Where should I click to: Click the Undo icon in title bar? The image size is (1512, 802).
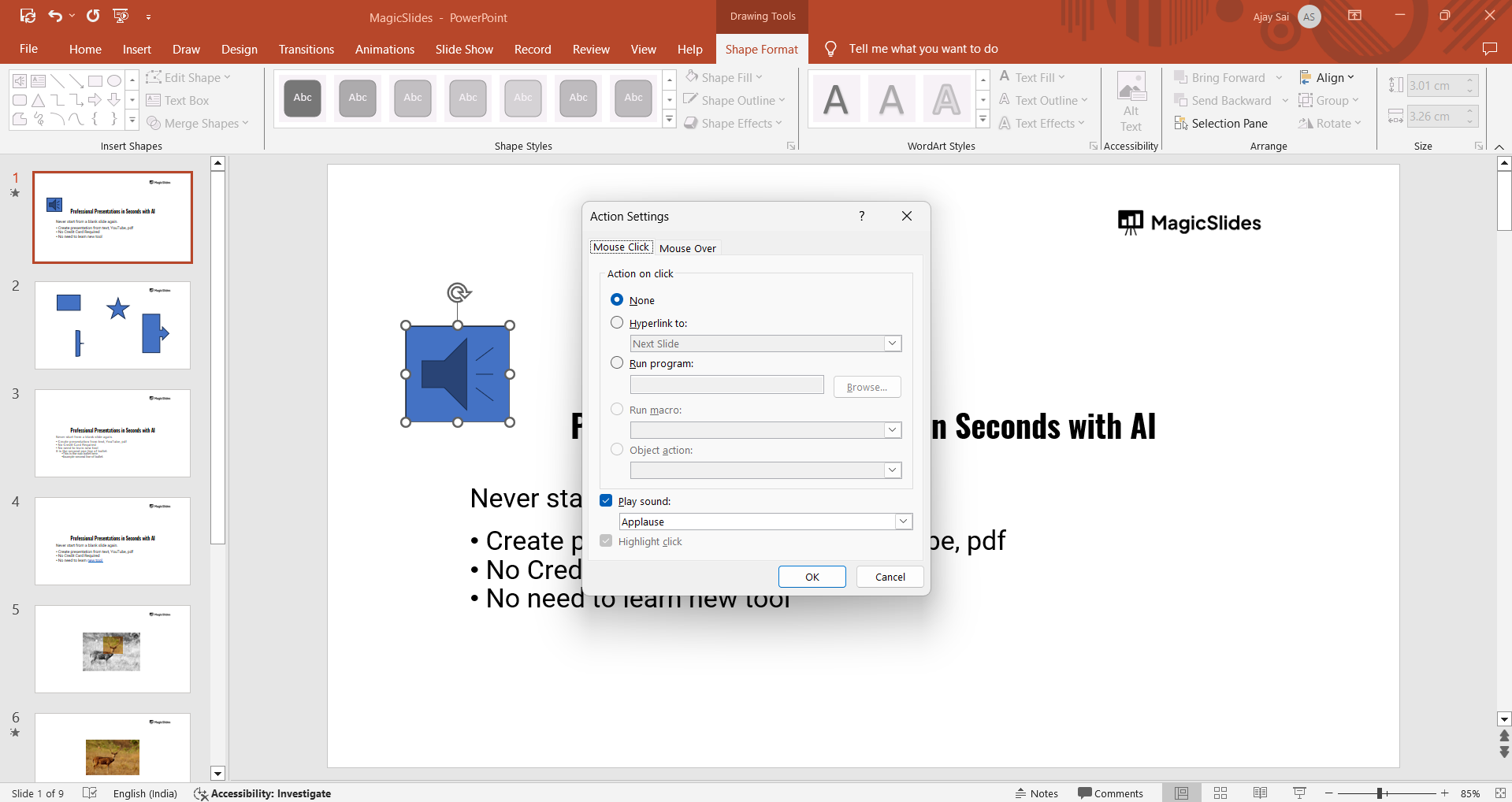click(x=54, y=16)
